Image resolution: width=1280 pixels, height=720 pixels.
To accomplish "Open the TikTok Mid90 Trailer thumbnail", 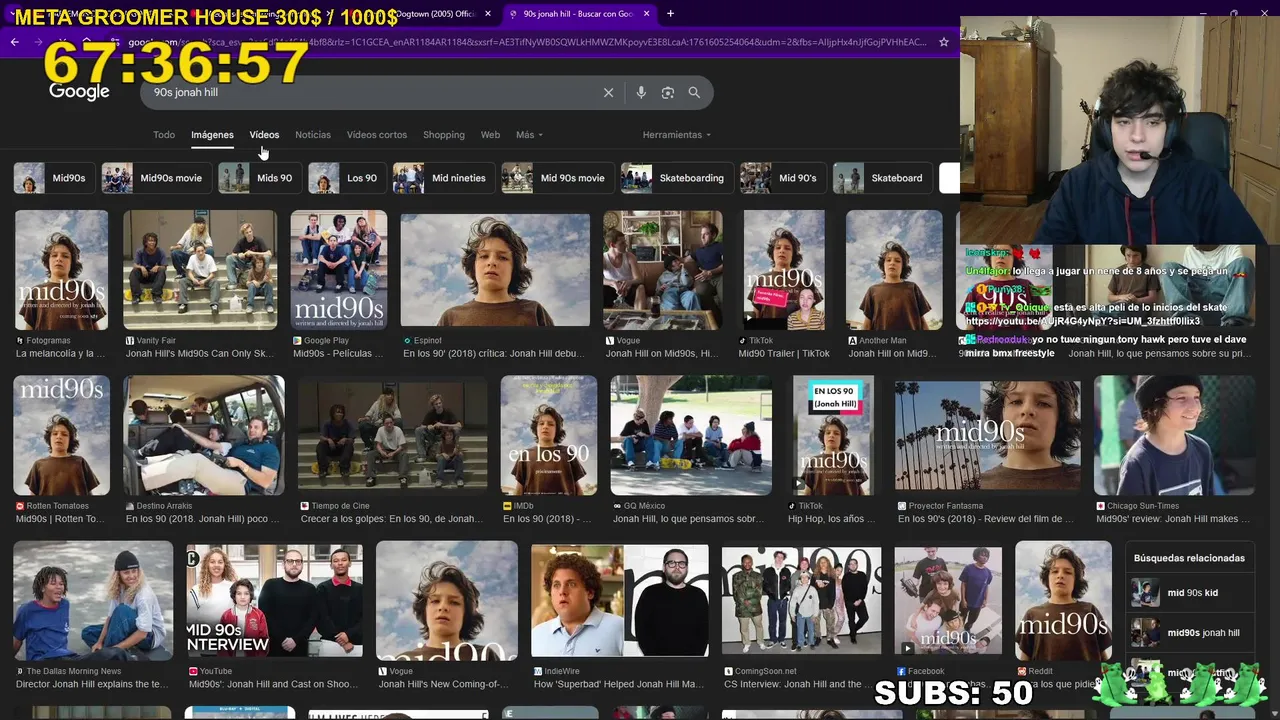I will point(784,270).
